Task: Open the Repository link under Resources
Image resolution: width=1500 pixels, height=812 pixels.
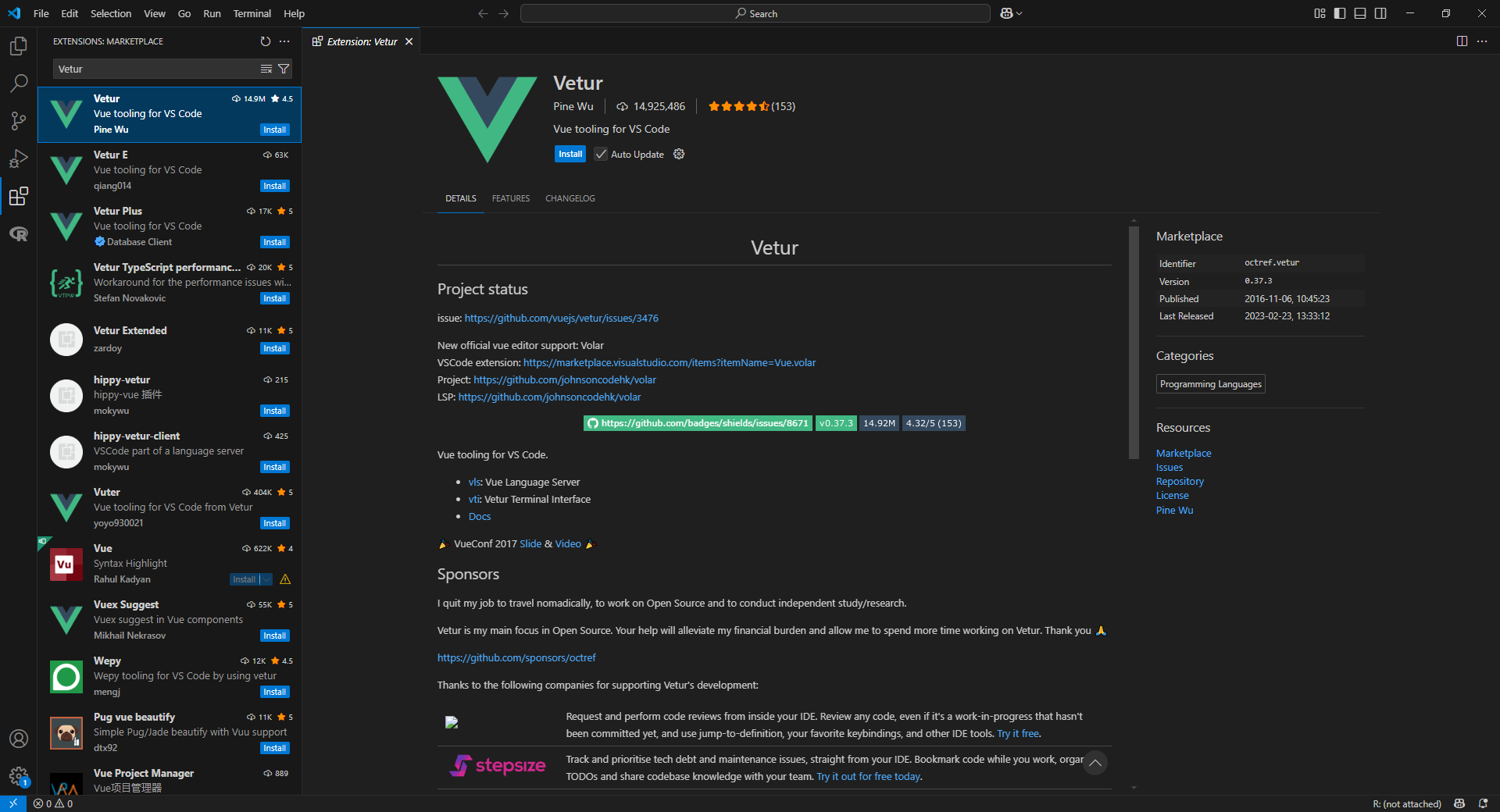Action: click(x=1179, y=481)
